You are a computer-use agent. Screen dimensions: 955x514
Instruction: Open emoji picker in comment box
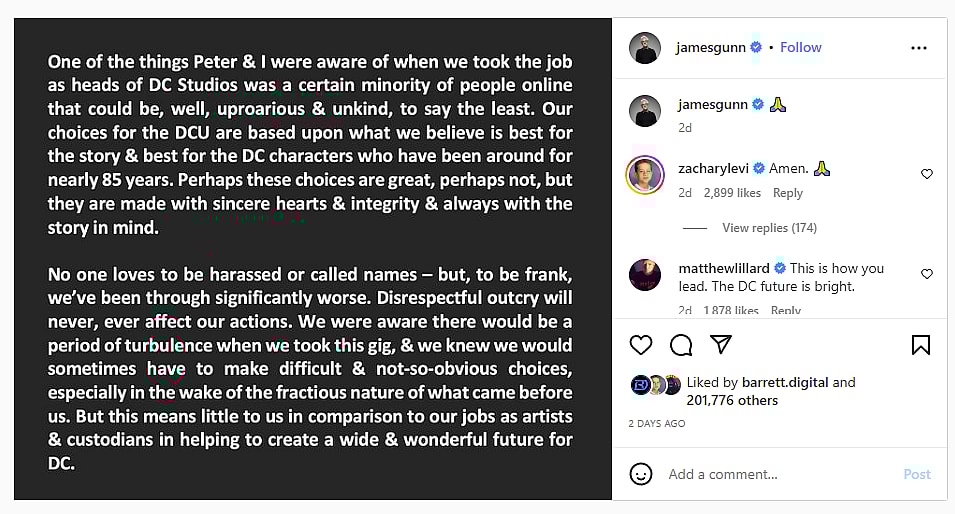[641, 474]
